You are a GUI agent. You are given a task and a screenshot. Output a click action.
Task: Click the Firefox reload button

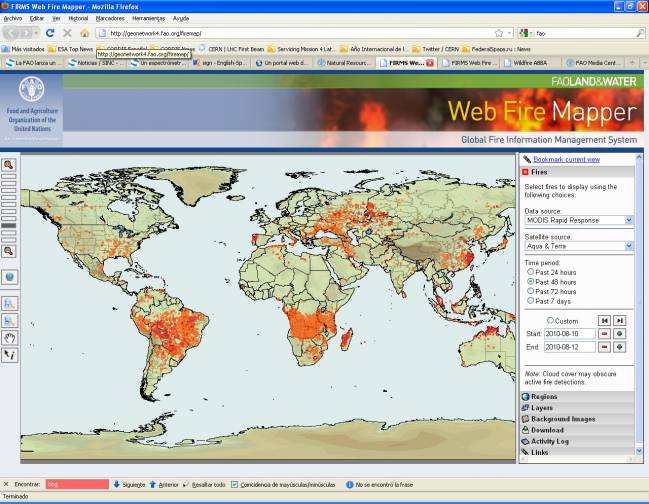[x=50, y=33]
